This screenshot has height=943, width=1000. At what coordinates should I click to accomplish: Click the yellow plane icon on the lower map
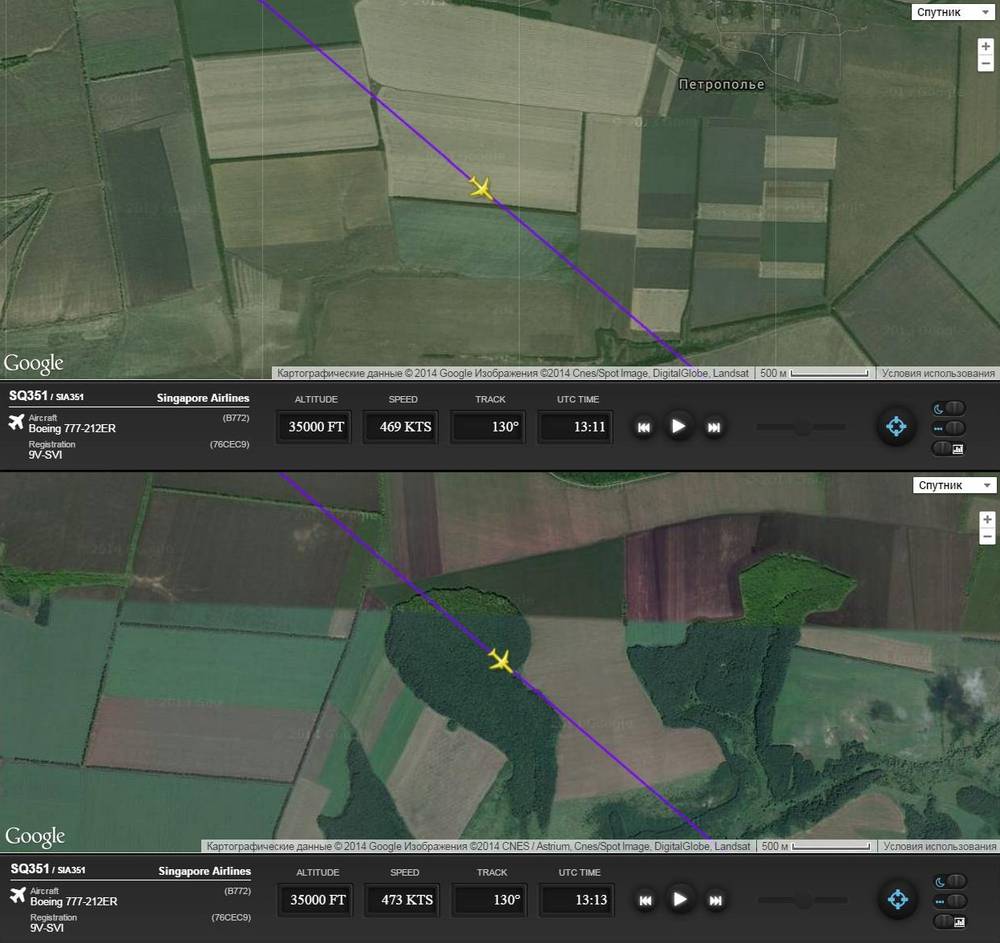[501, 661]
